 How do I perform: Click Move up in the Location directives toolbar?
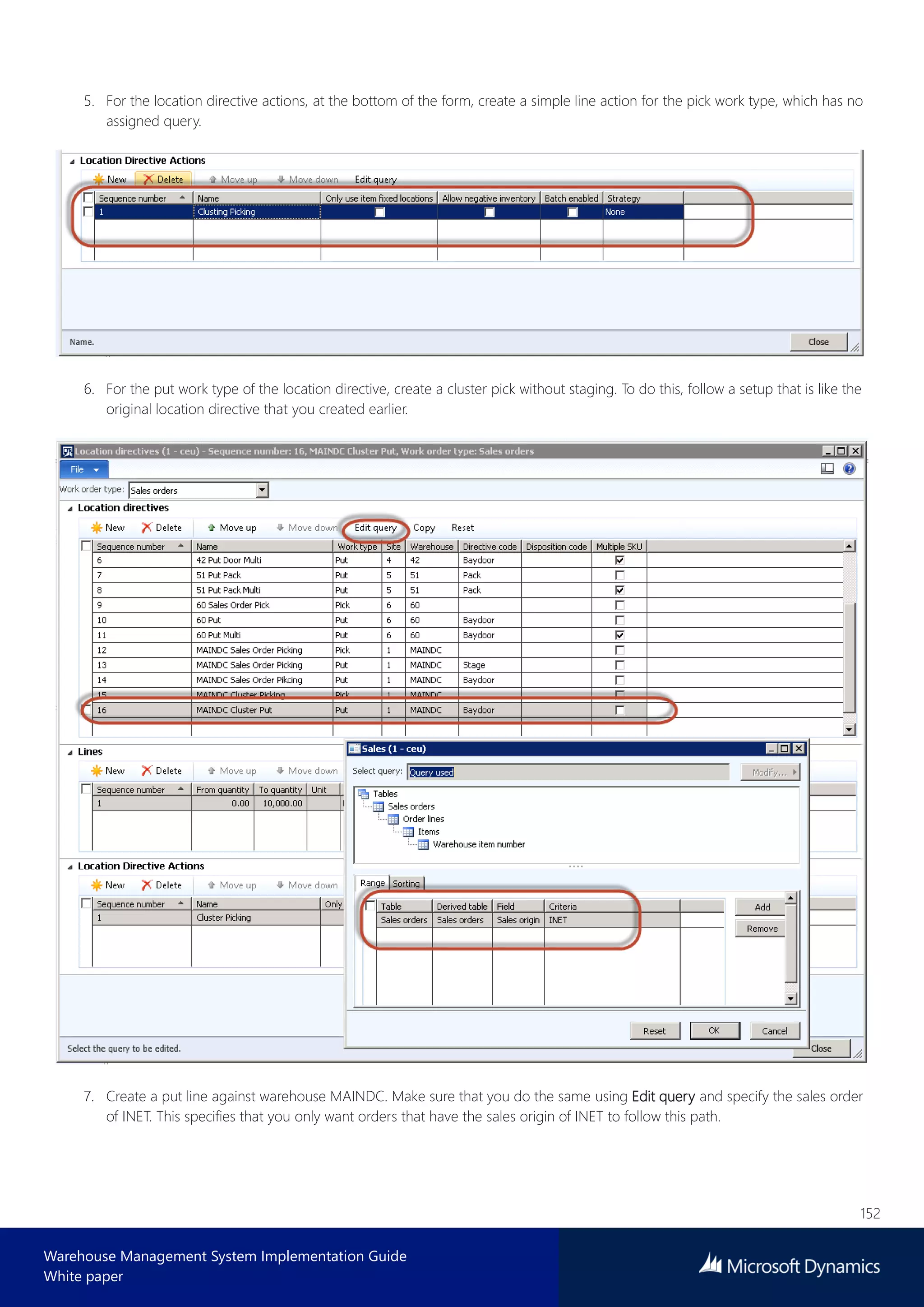tap(232, 528)
